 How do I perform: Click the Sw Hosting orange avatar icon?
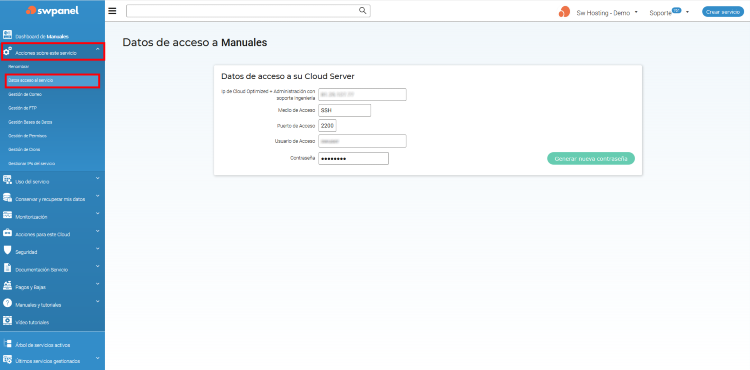564,12
